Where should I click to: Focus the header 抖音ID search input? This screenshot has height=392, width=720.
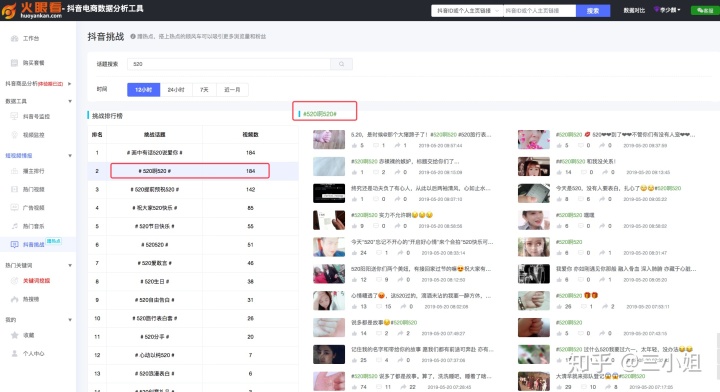point(540,11)
